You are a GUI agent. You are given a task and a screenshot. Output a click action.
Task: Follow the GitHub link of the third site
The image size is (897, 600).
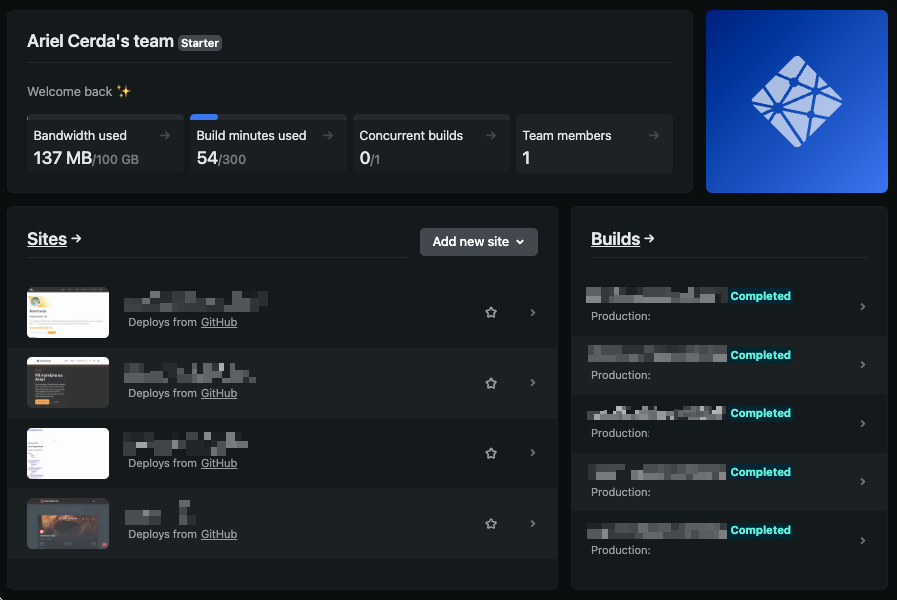point(219,463)
